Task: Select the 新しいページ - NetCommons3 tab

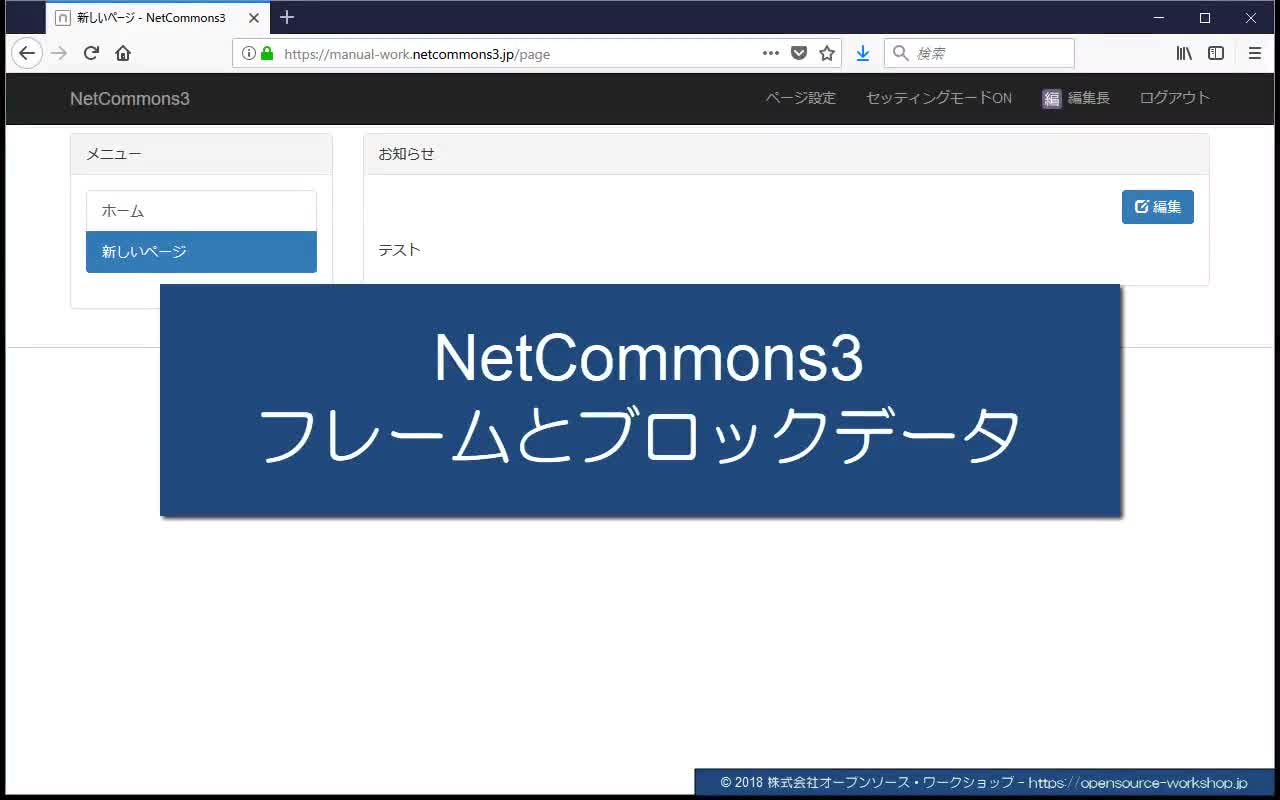Action: click(158, 18)
